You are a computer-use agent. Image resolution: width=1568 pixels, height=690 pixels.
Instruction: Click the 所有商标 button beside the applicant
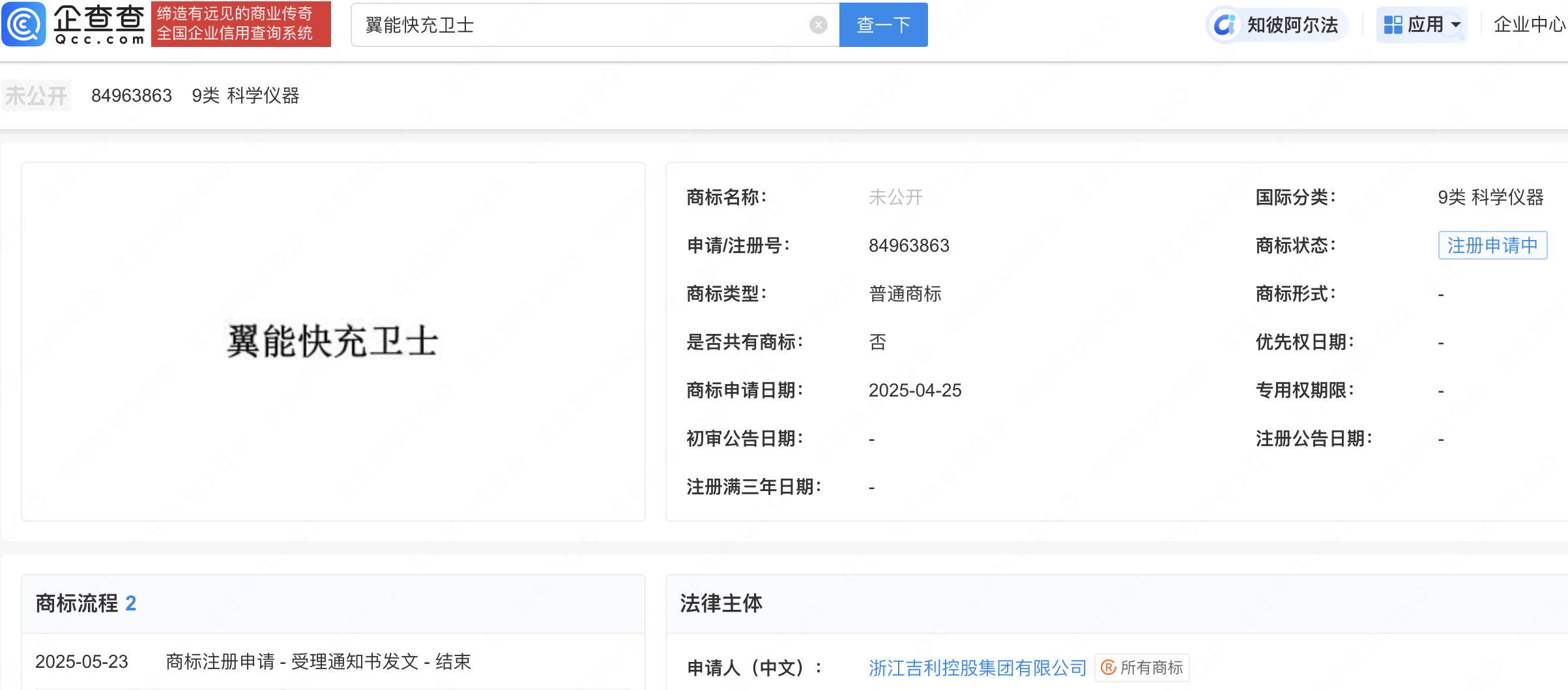[x=1142, y=668]
